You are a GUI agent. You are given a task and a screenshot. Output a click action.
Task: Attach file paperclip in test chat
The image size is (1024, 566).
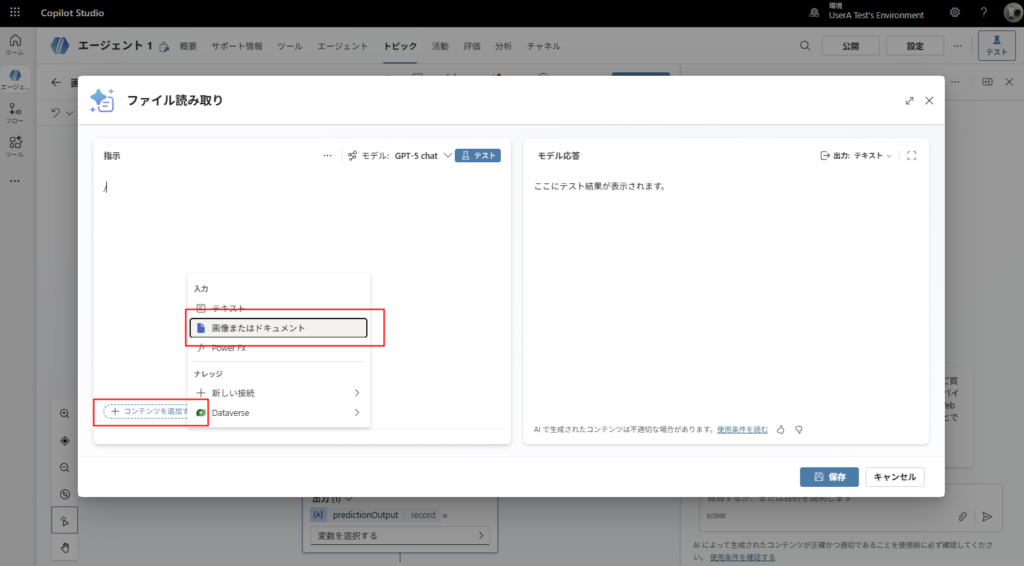pyautogui.click(x=963, y=516)
